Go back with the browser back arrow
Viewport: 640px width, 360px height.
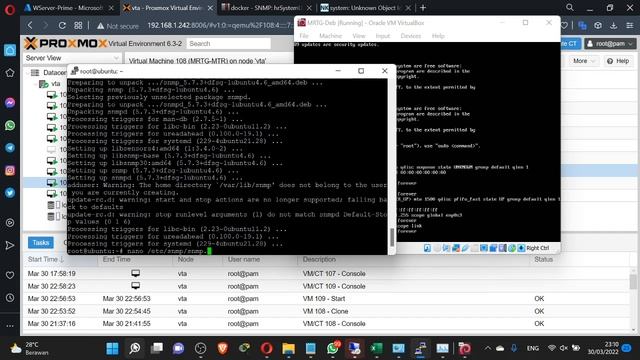coord(30,25)
